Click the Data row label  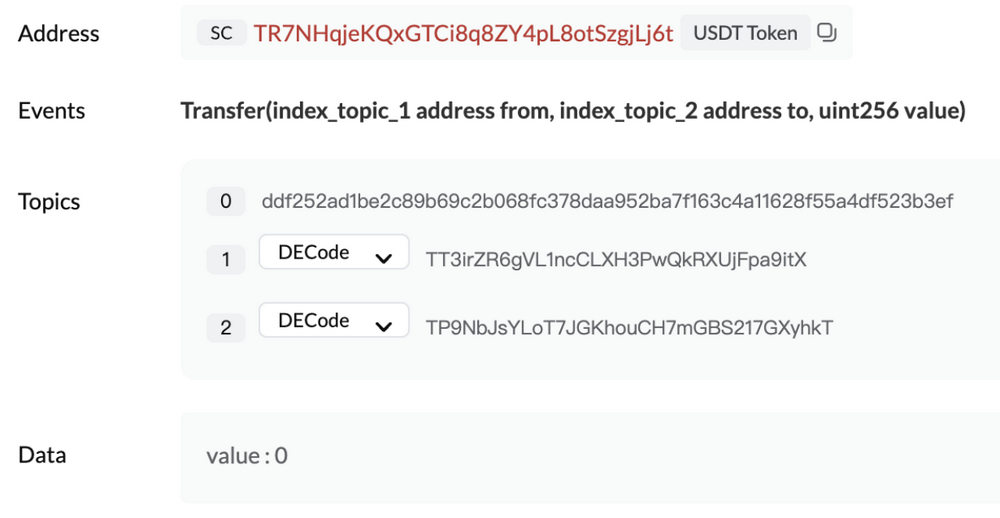click(x=42, y=455)
